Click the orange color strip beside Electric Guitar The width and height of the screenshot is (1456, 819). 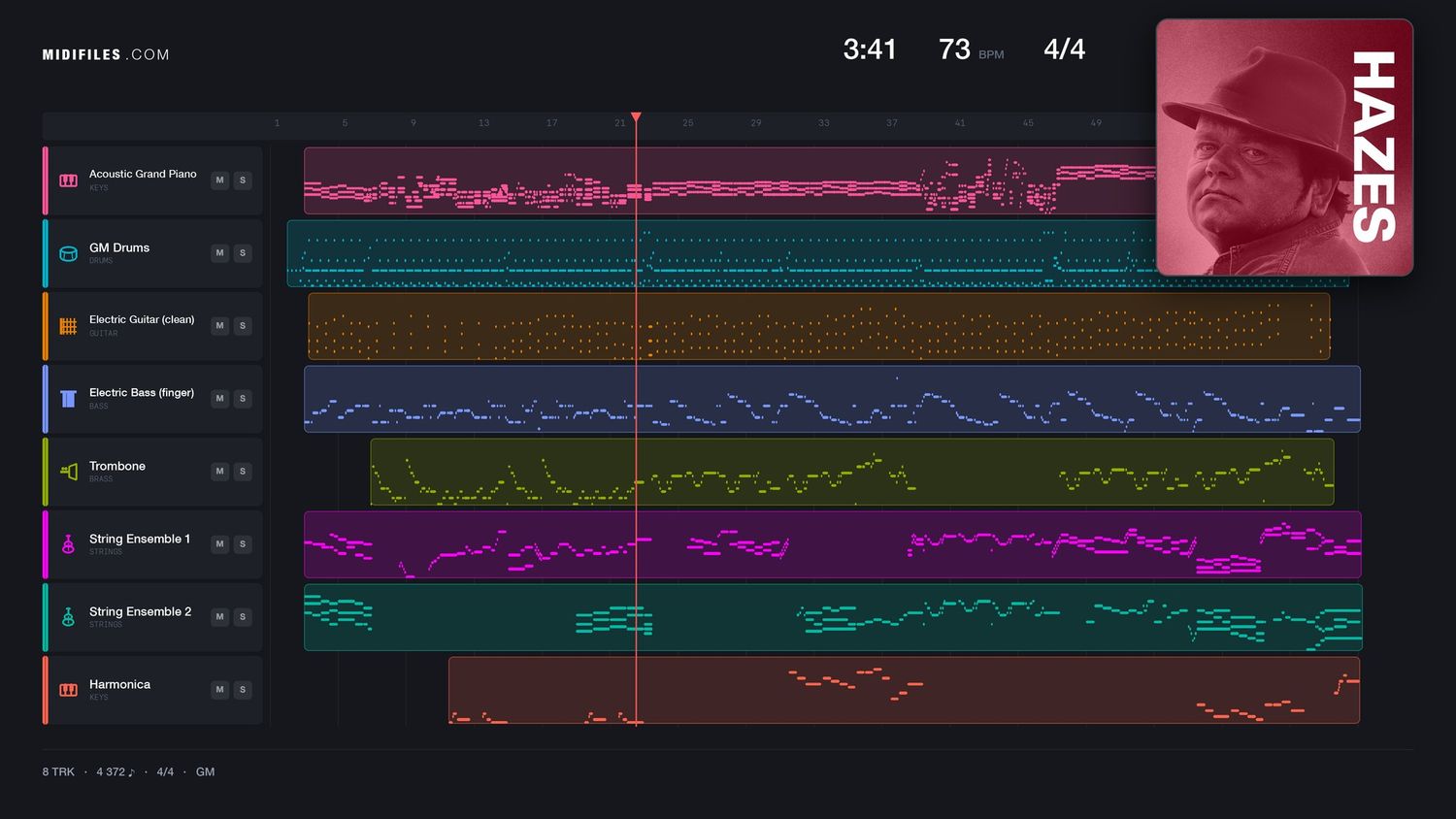[45, 326]
